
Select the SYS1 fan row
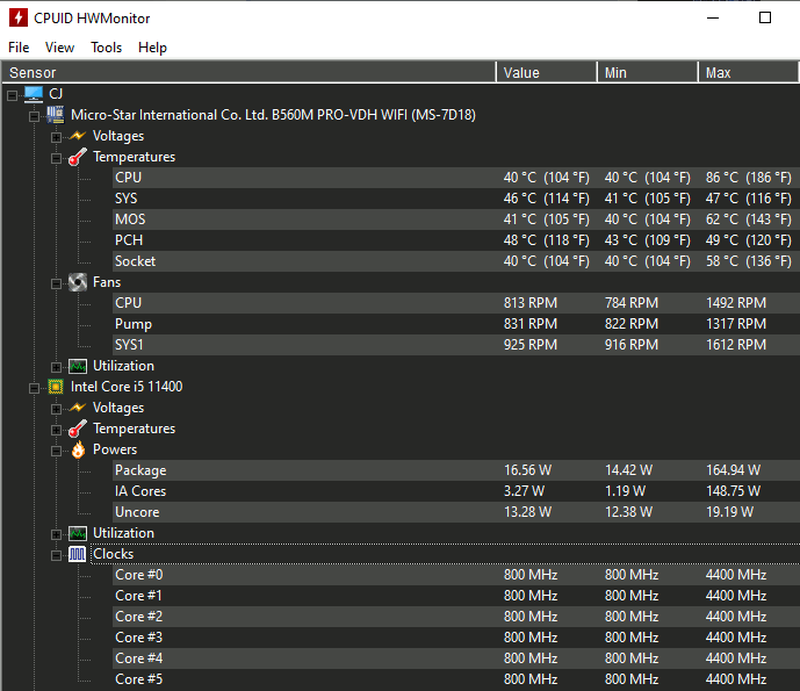coord(456,345)
